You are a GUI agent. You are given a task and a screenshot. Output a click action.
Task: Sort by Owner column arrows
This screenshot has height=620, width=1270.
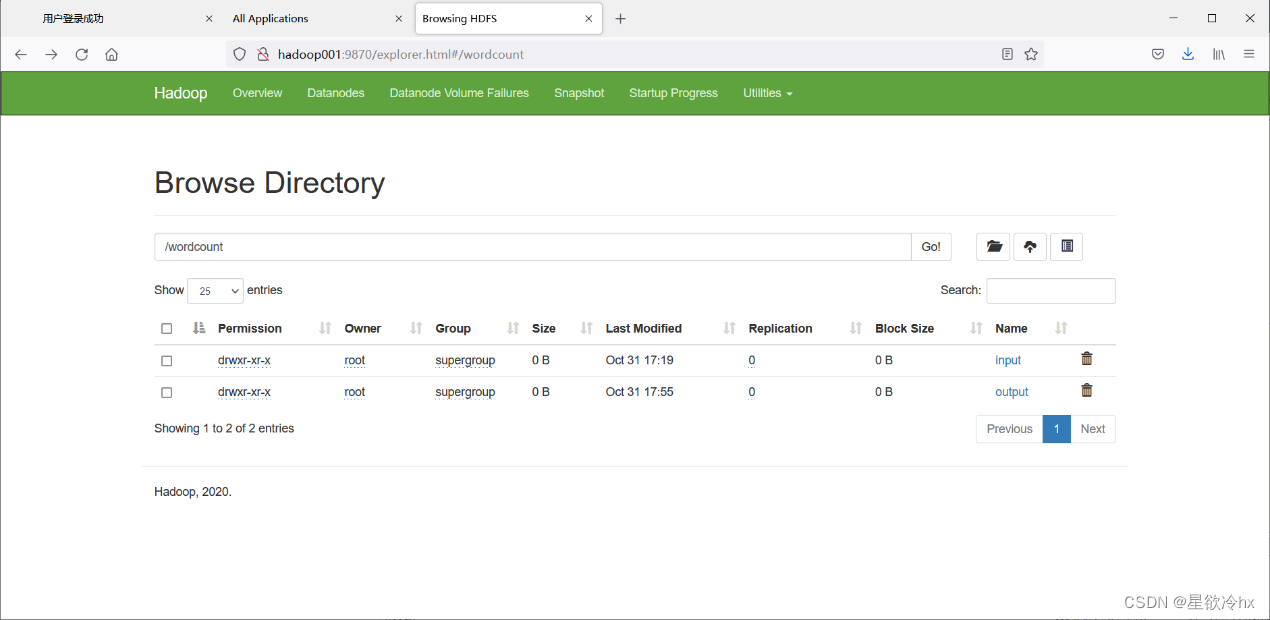click(x=416, y=328)
